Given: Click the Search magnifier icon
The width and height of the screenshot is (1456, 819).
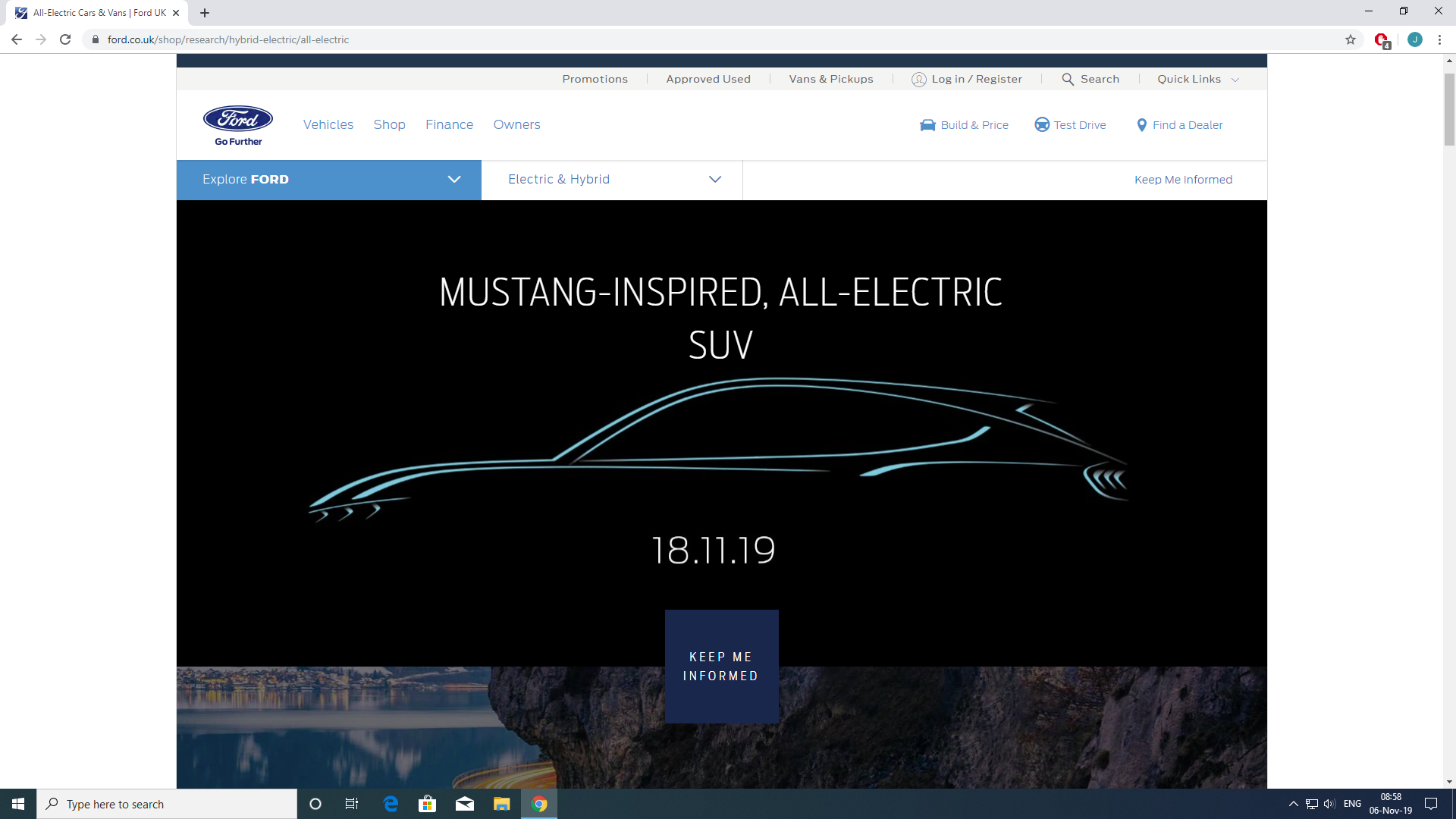Looking at the screenshot, I should coord(1068,79).
